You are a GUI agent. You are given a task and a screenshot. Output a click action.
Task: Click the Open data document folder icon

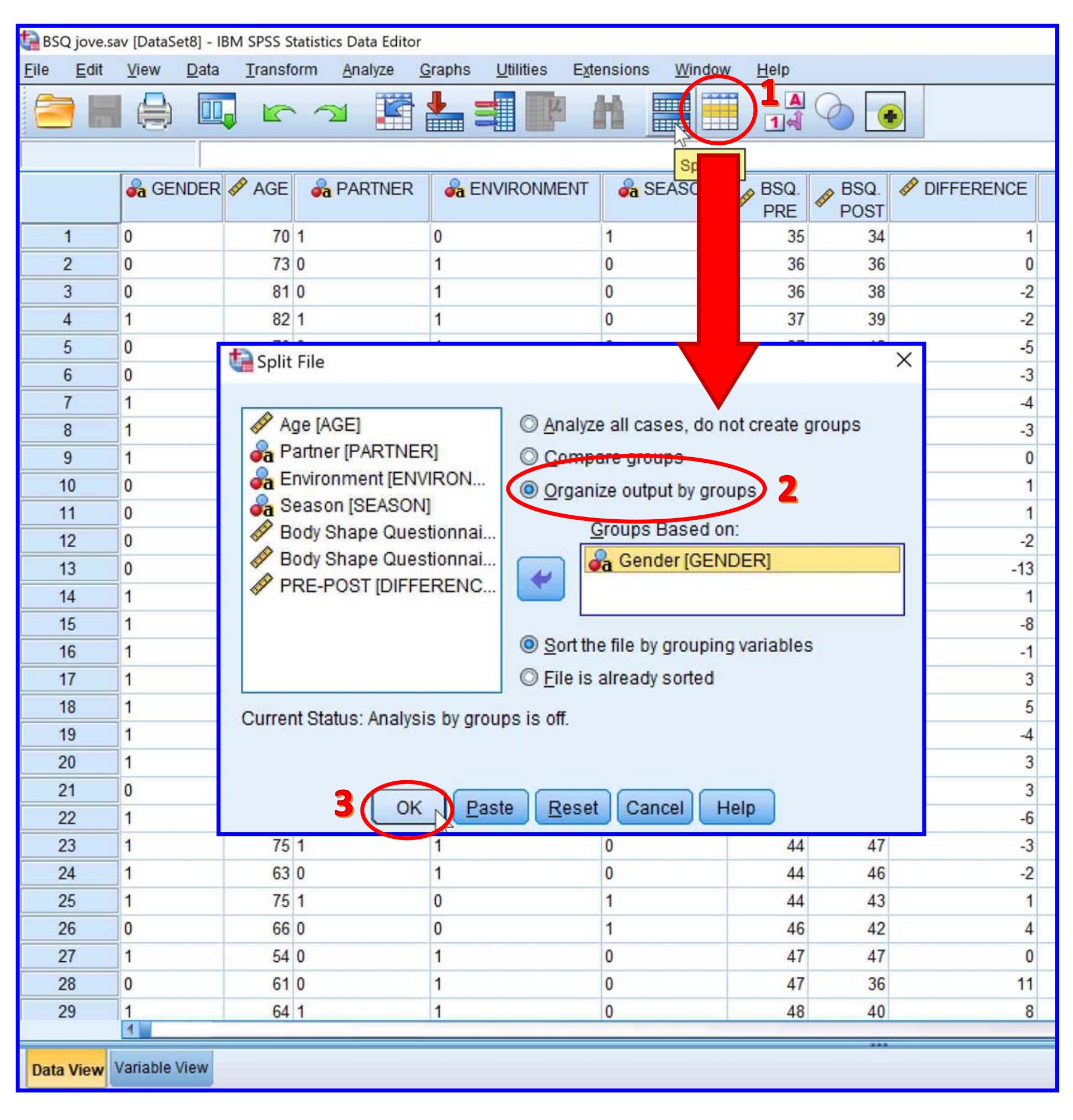pos(54,111)
